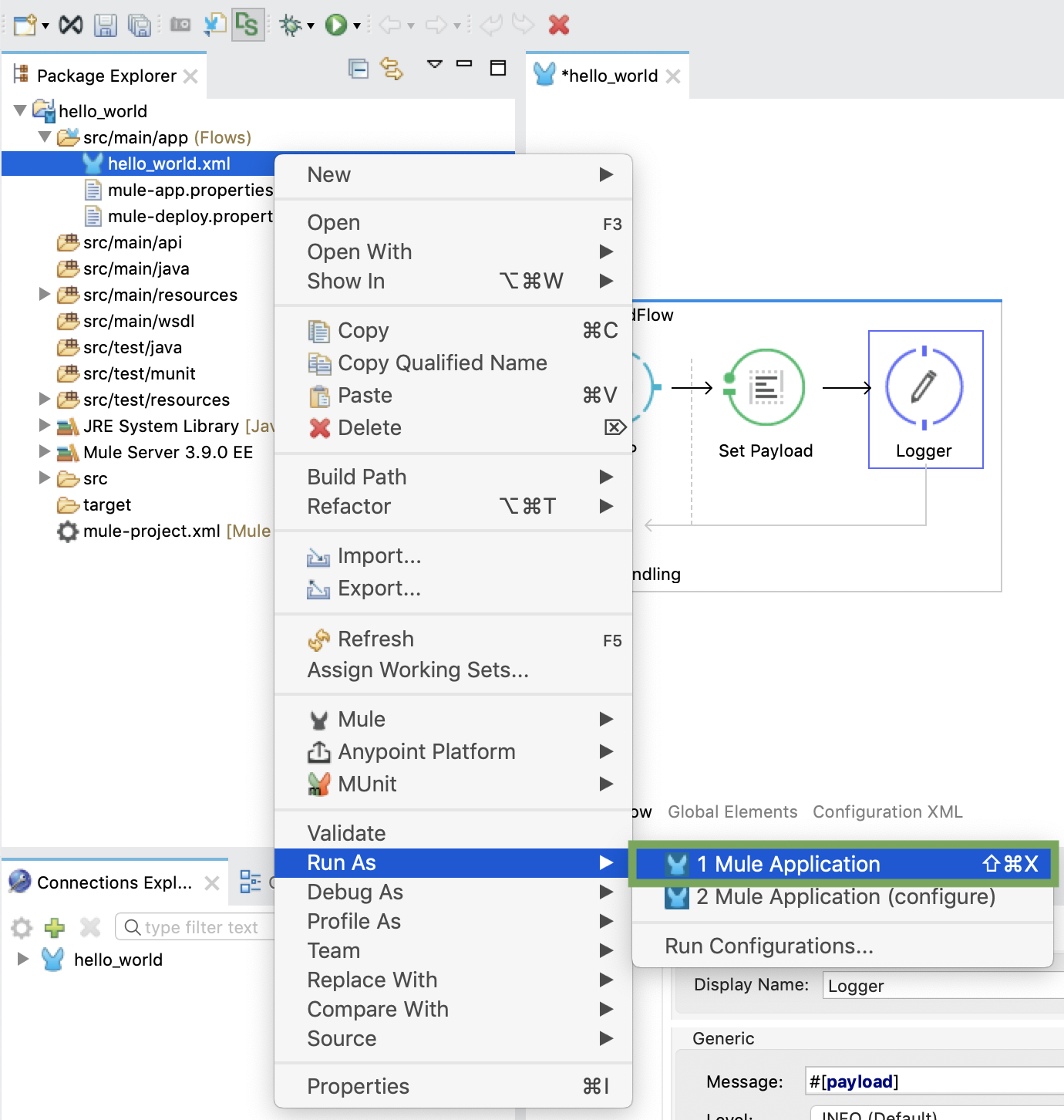Image resolution: width=1064 pixels, height=1120 pixels.
Task: Switch to the Global Elements tab
Action: 732,811
